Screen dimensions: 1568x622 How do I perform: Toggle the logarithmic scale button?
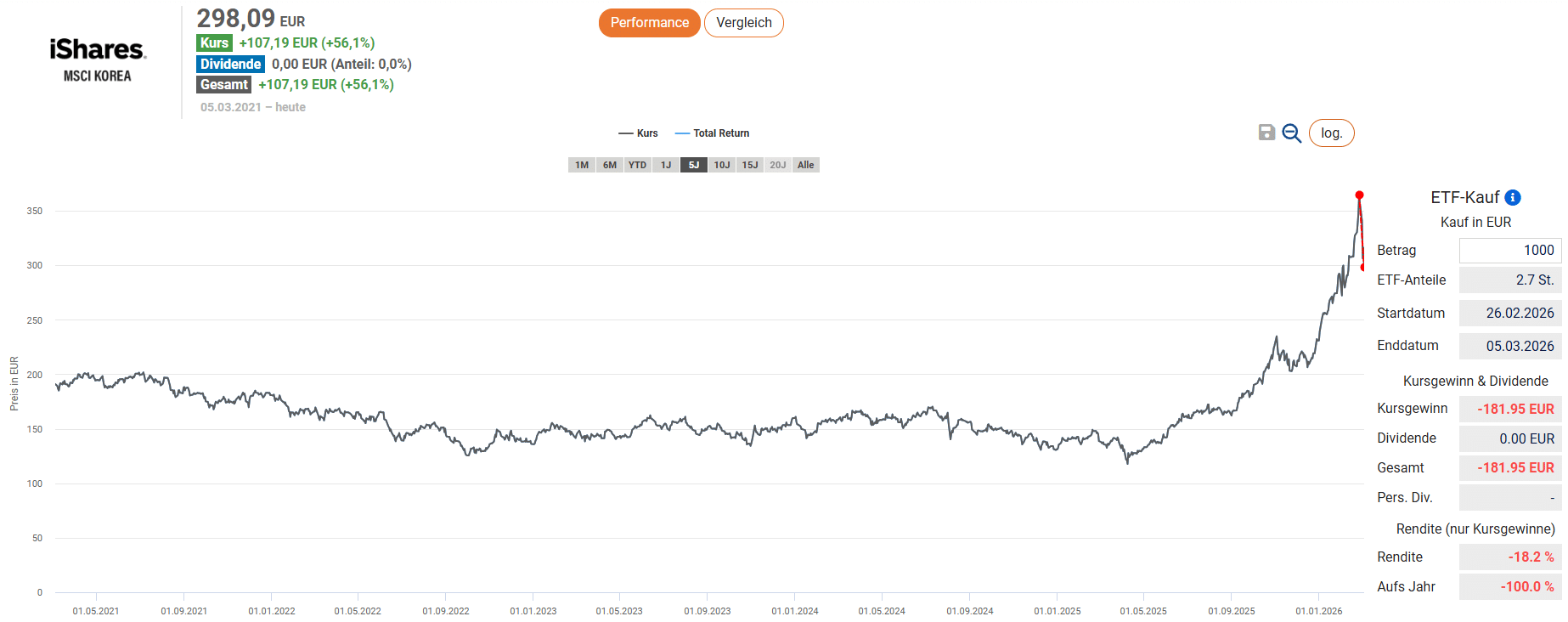click(x=1331, y=133)
